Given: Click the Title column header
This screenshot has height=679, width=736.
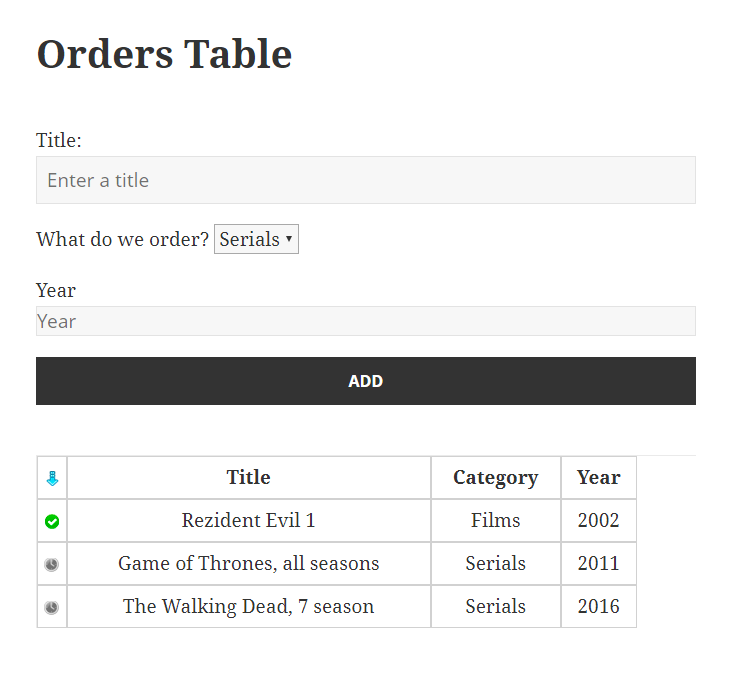Looking at the screenshot, I should (x=249, y=478).
